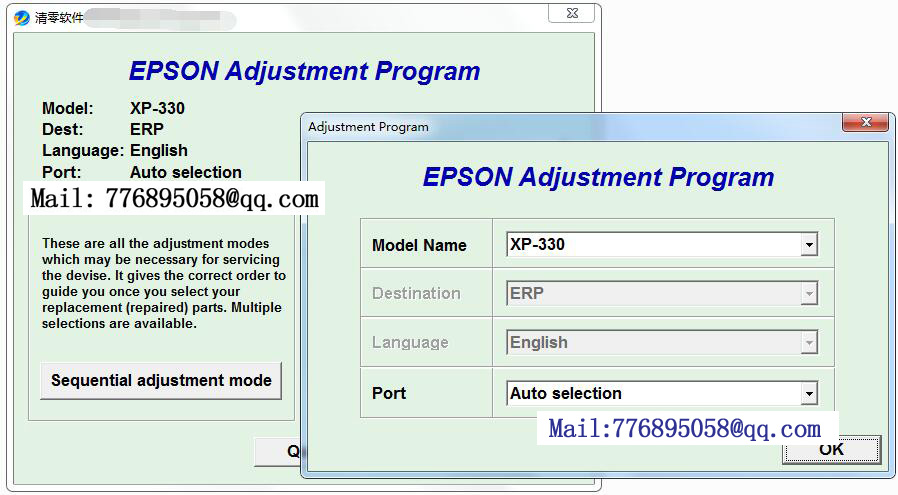Close the back 清零软件 window

point(572,13)
